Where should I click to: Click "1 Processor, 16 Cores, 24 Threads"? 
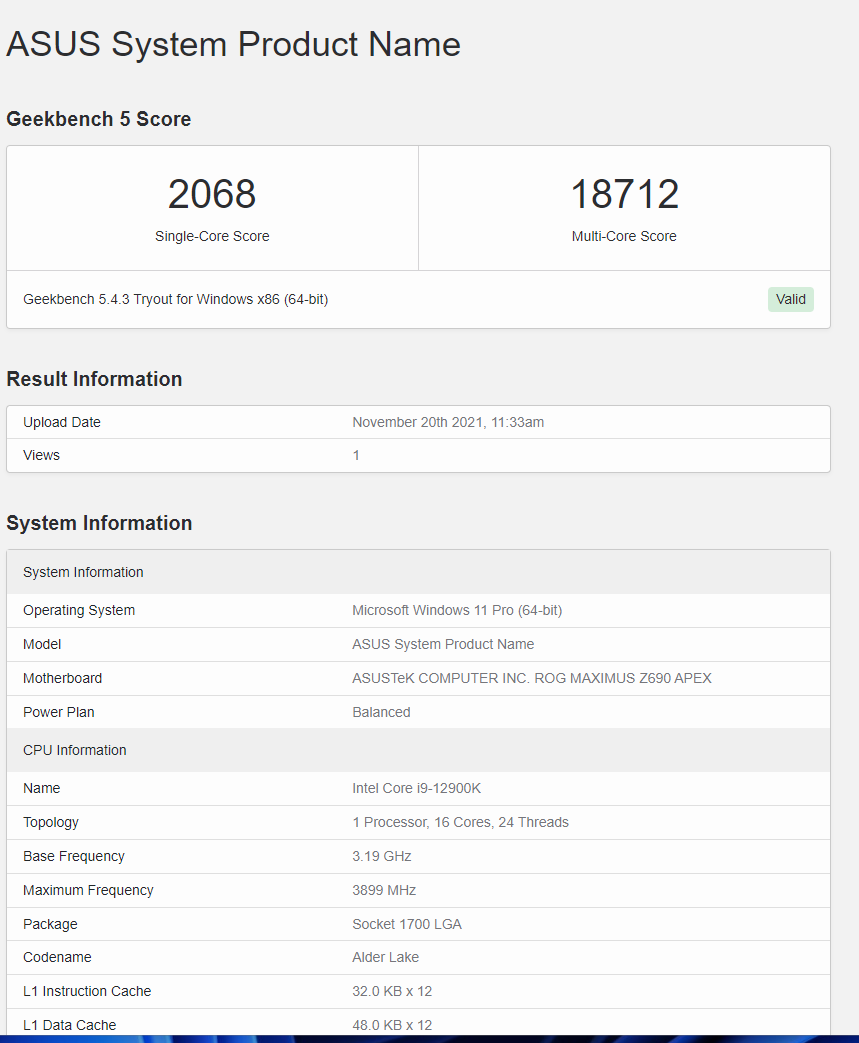(x=460, y=822)
